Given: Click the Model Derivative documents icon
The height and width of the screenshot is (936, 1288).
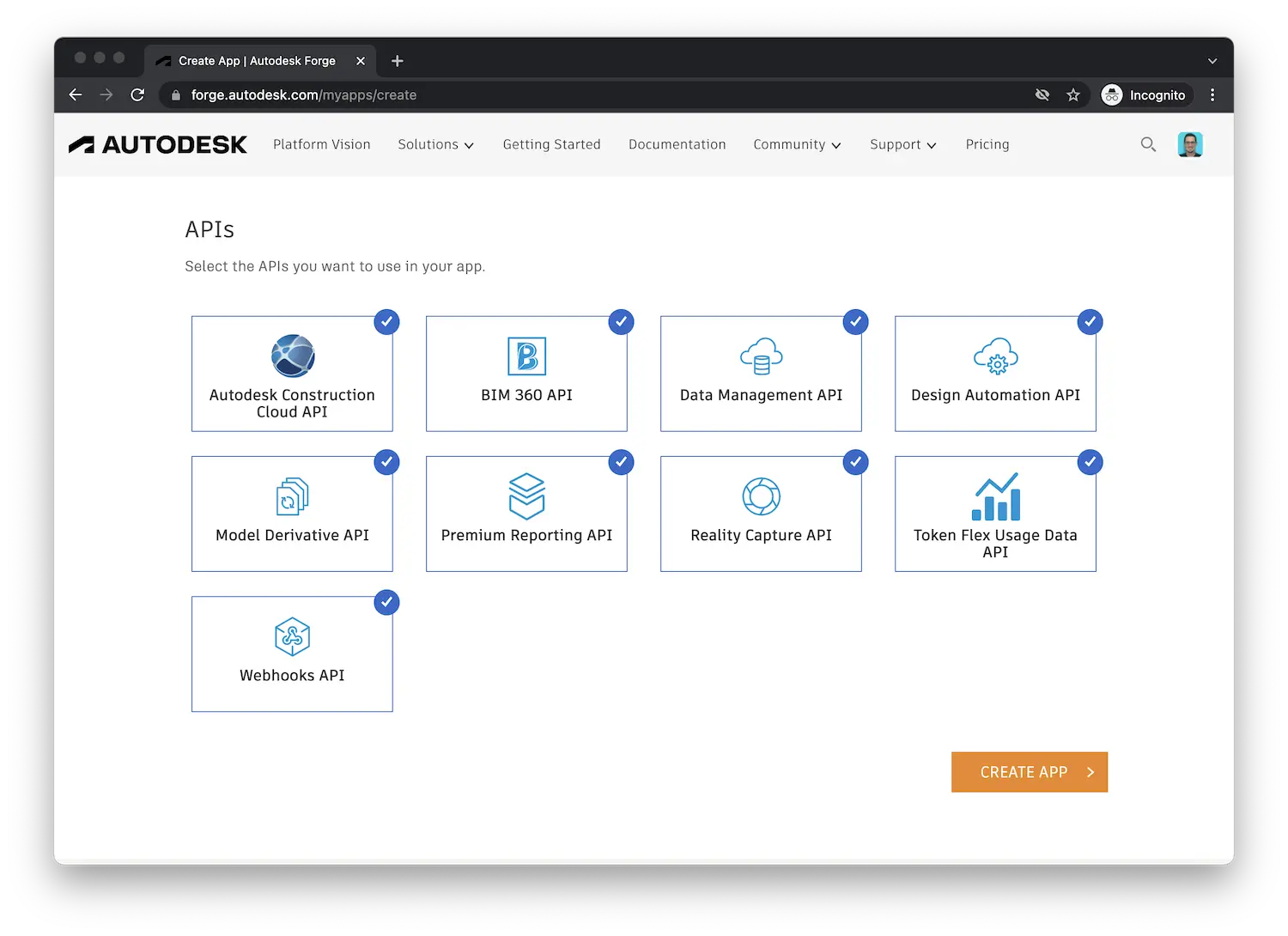Looking at the screenshot, I should tap(292, 496).
